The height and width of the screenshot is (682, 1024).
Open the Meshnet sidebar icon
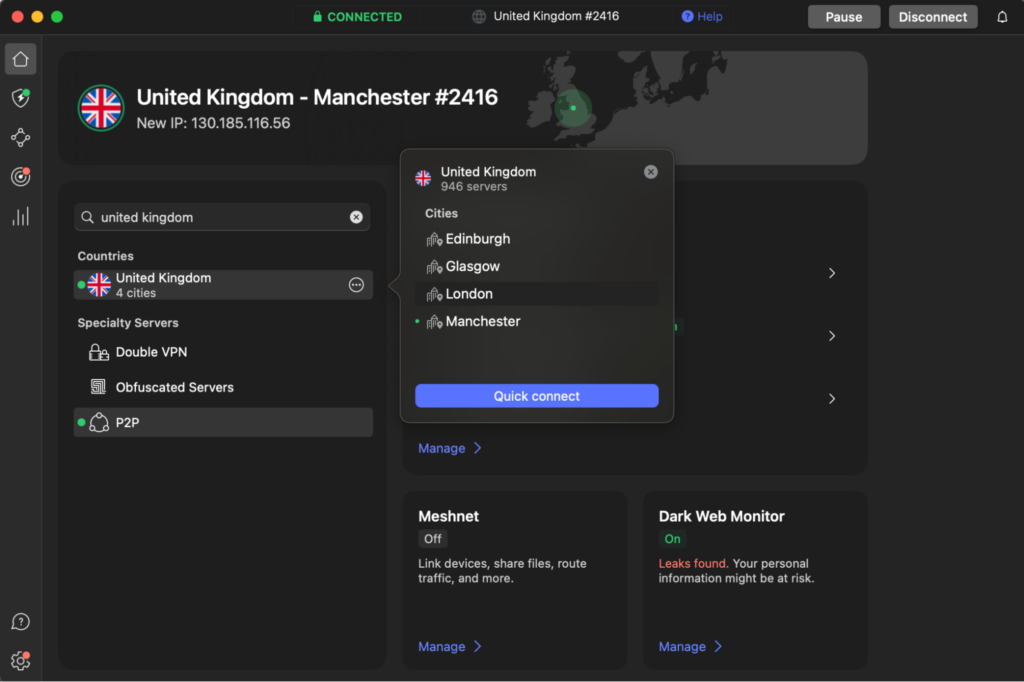[x=20, y=137]
